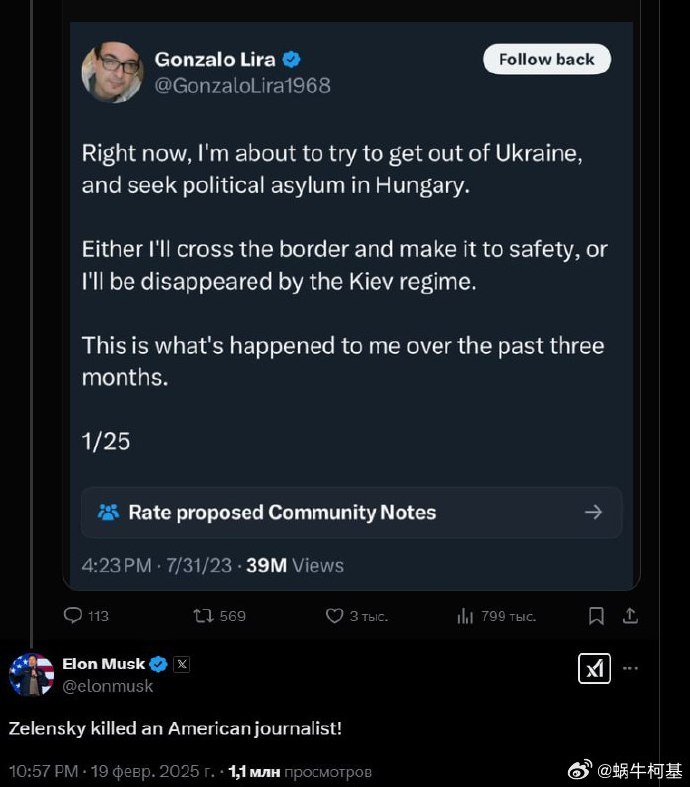Open three-dot more menu on Elon's post
Image resolution: width=690 pixels, height=787 pixels.
631,667
